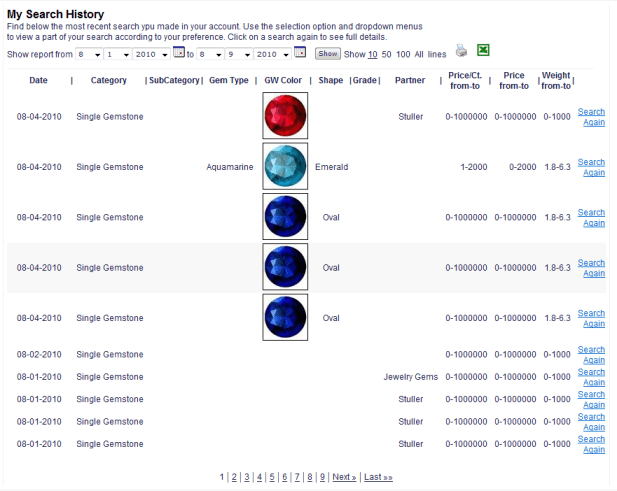Open the start date calendar picker
The image size is (617, 491).
click(x=179, y=53)
